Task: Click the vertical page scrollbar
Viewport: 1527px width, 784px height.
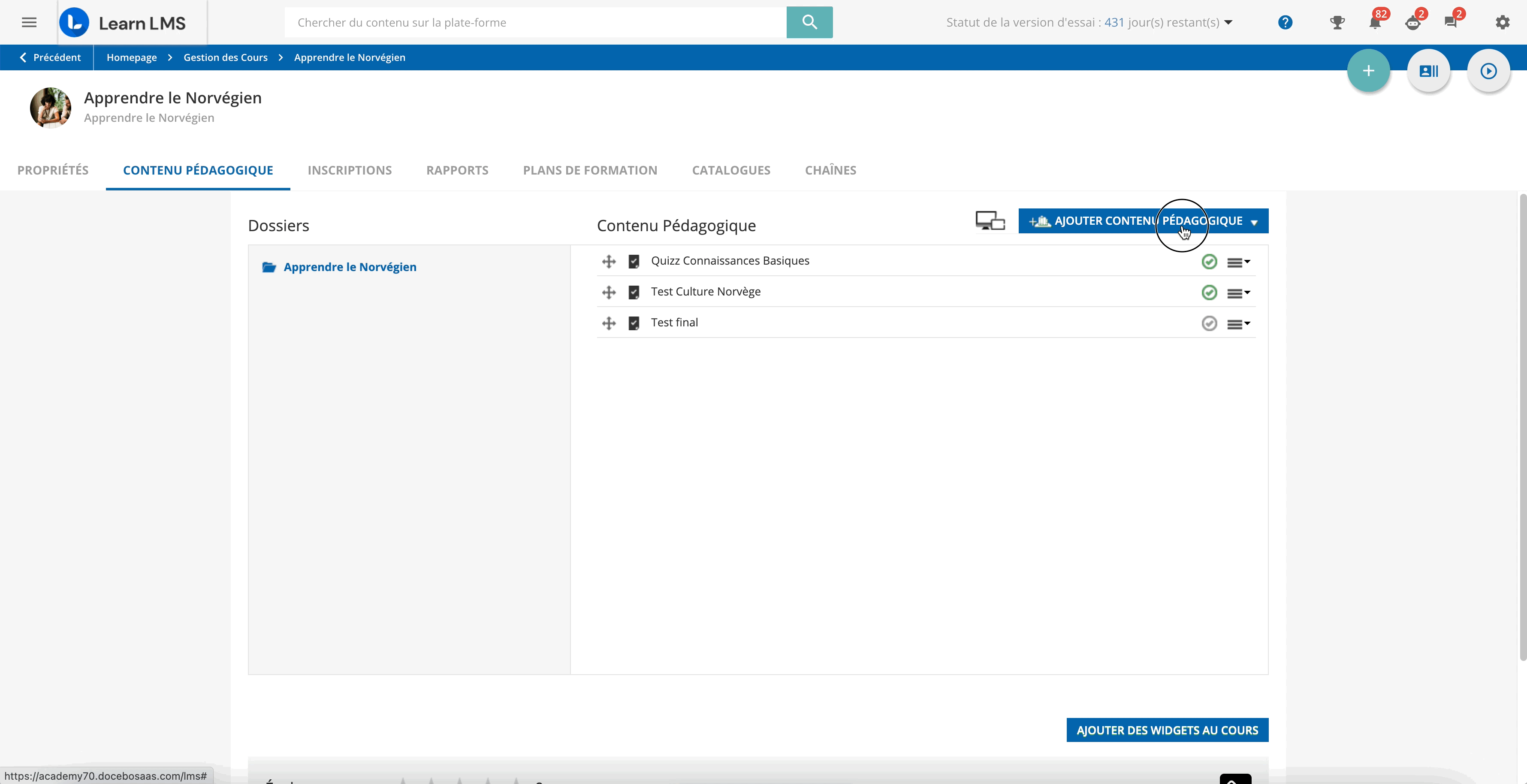Action: click(x=1523, y=427)
